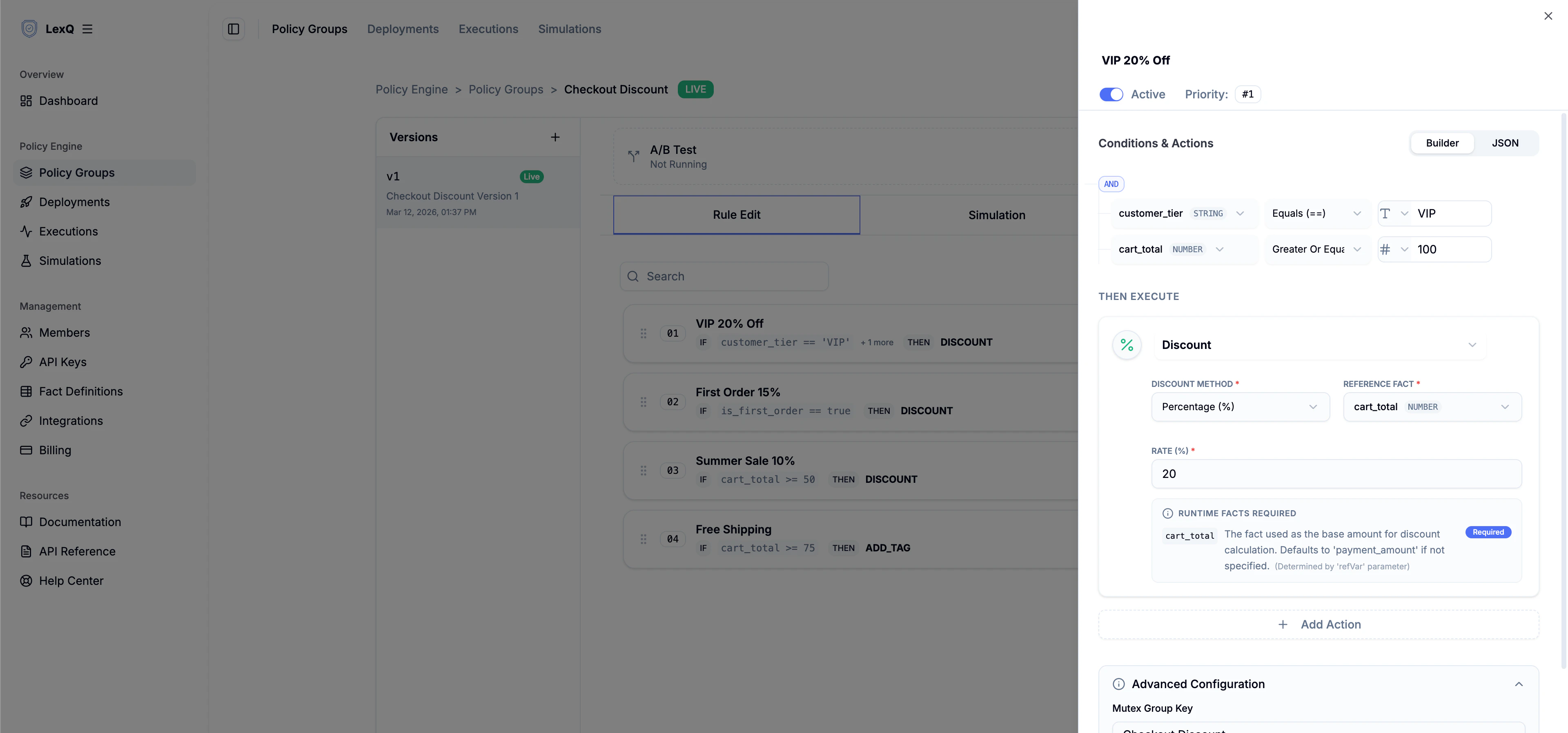Toggle the Active switch off
The width and height of the screenshot is (1568, 733).
point(1111,94)
